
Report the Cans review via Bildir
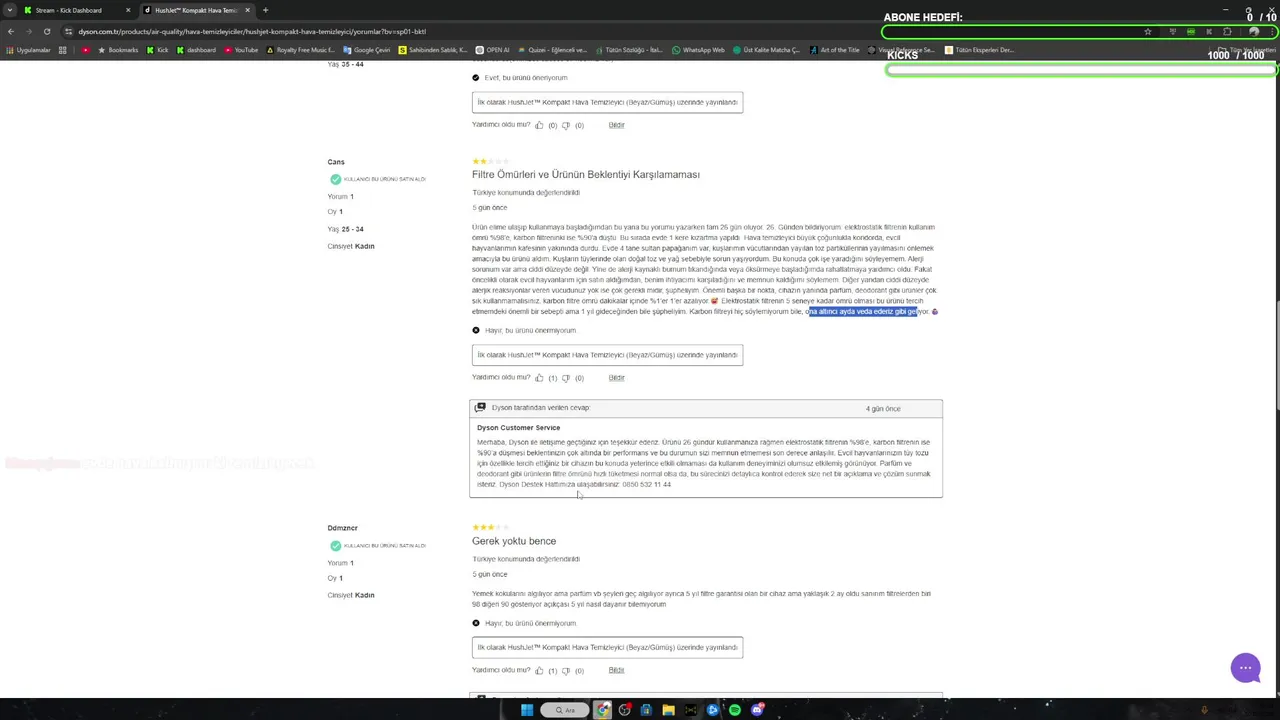pyautogui.click(x=616, y=378)
